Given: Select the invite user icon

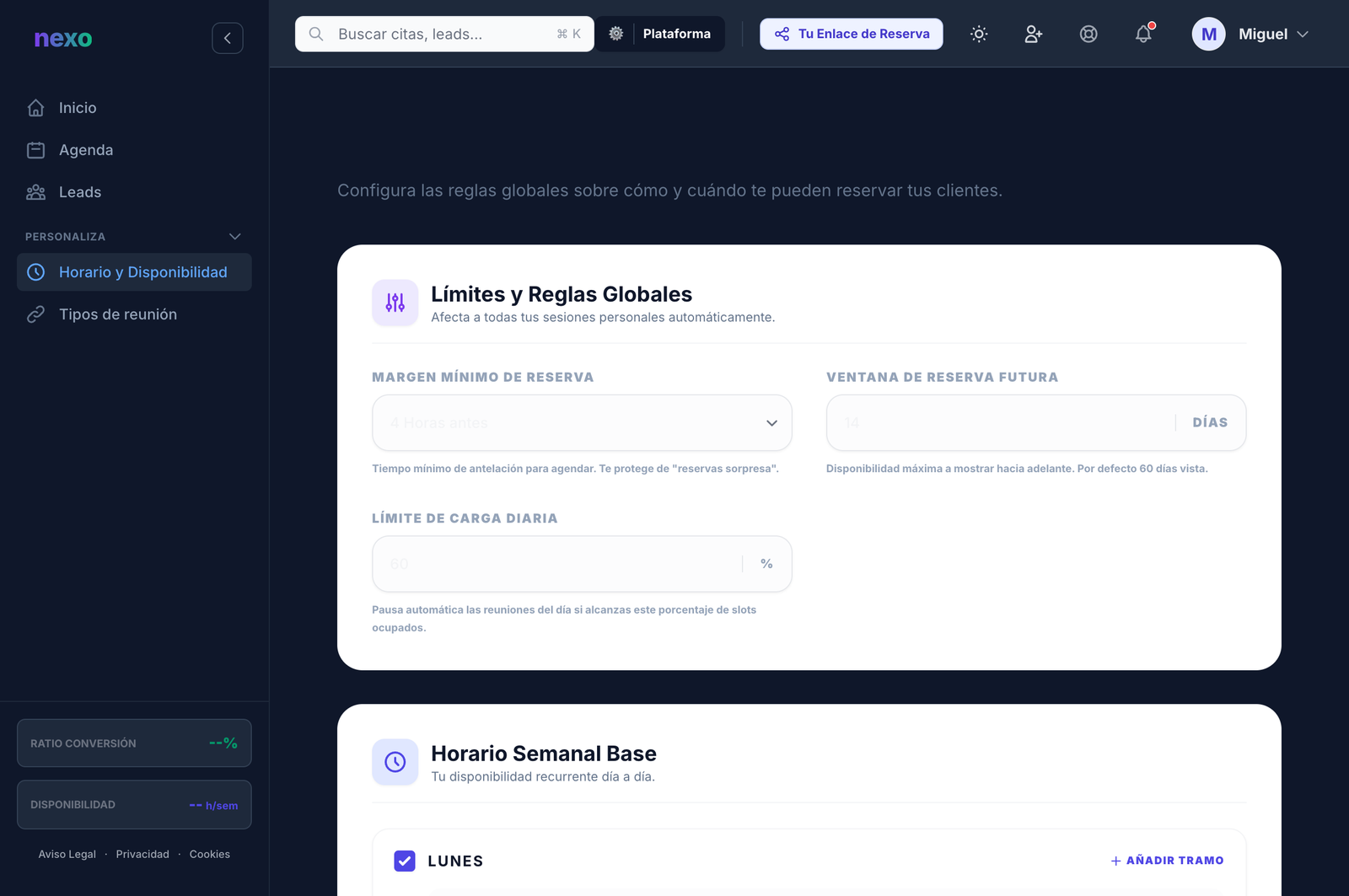Looking at the screenshot, I should click(x=1033, y=34).
